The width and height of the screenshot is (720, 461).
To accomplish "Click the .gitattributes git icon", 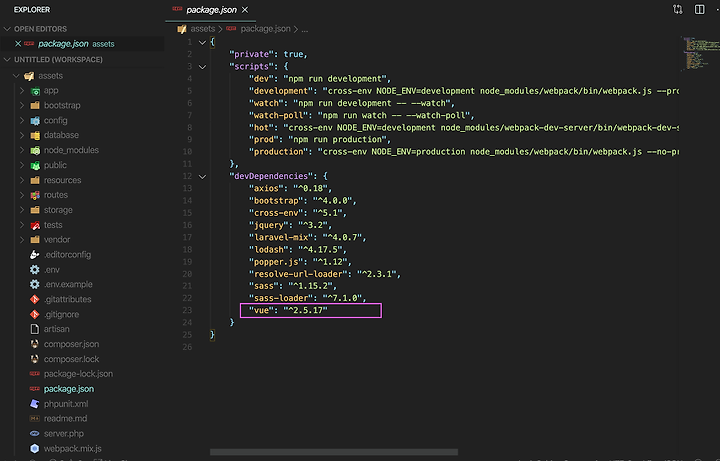I will coord(34,299).
